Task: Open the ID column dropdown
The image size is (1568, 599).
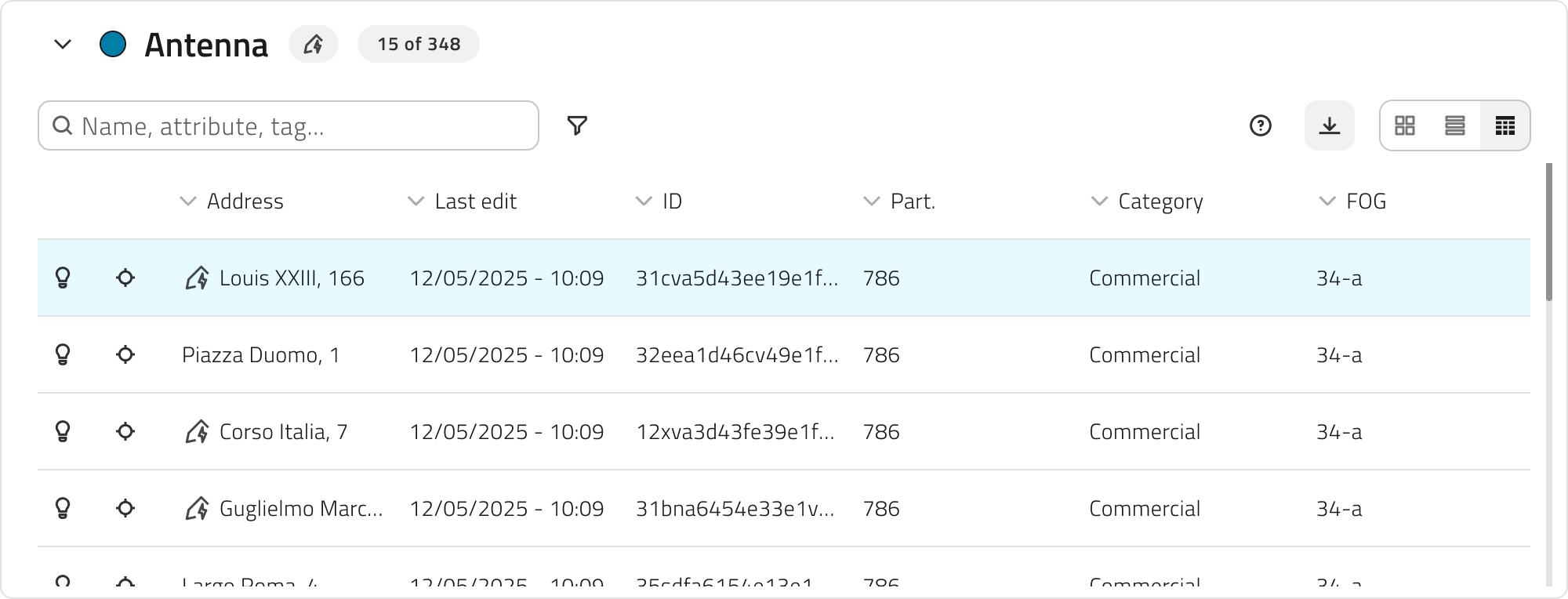Action: [x=644, y=201]
